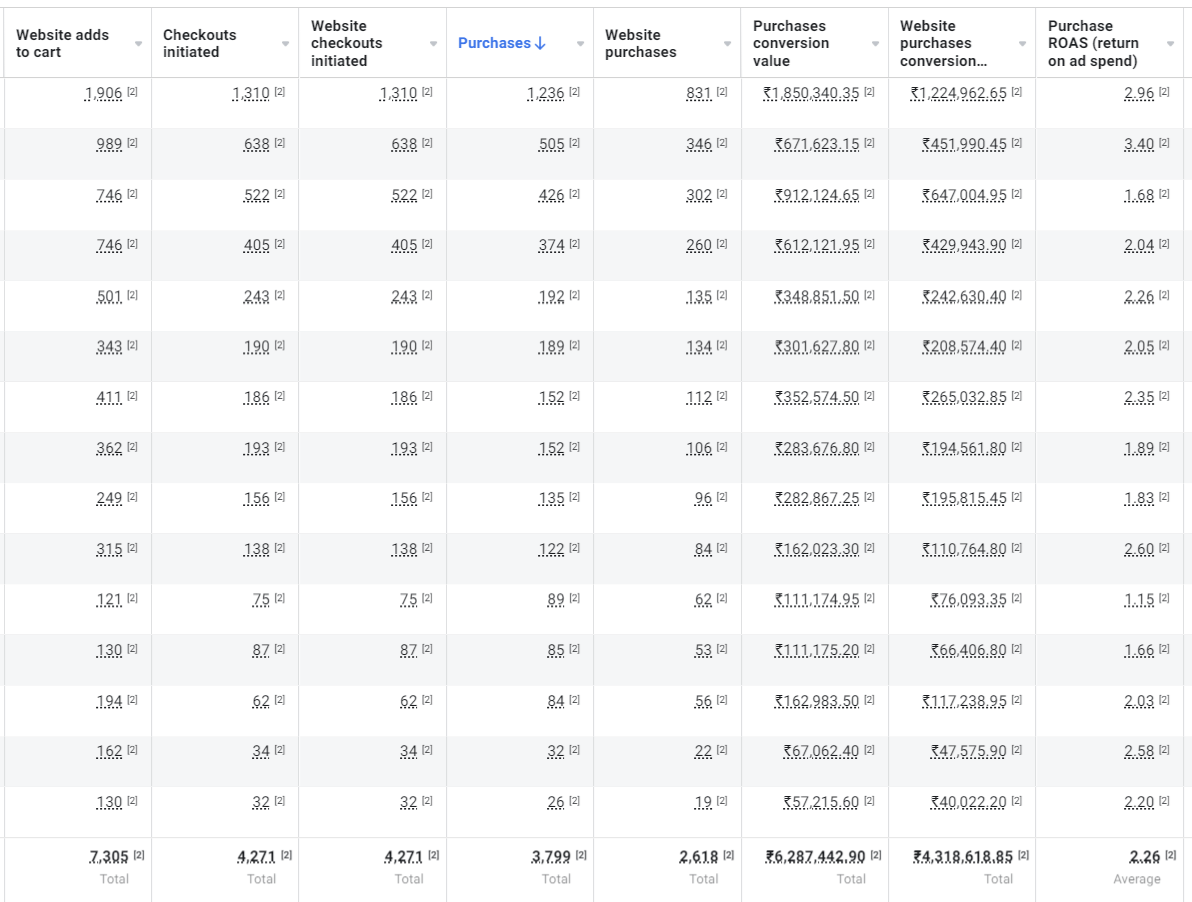Click the 1.15 ROAS value

(1139, 600)
